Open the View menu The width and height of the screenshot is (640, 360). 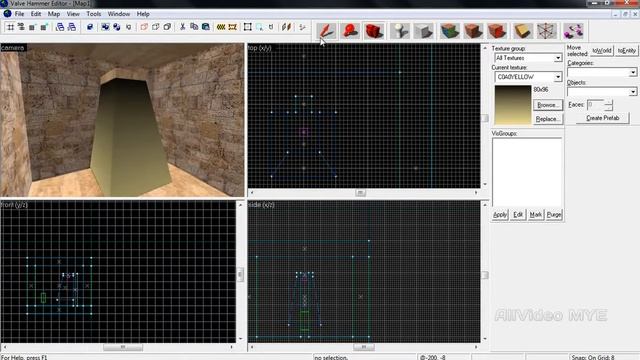point(73,14)
